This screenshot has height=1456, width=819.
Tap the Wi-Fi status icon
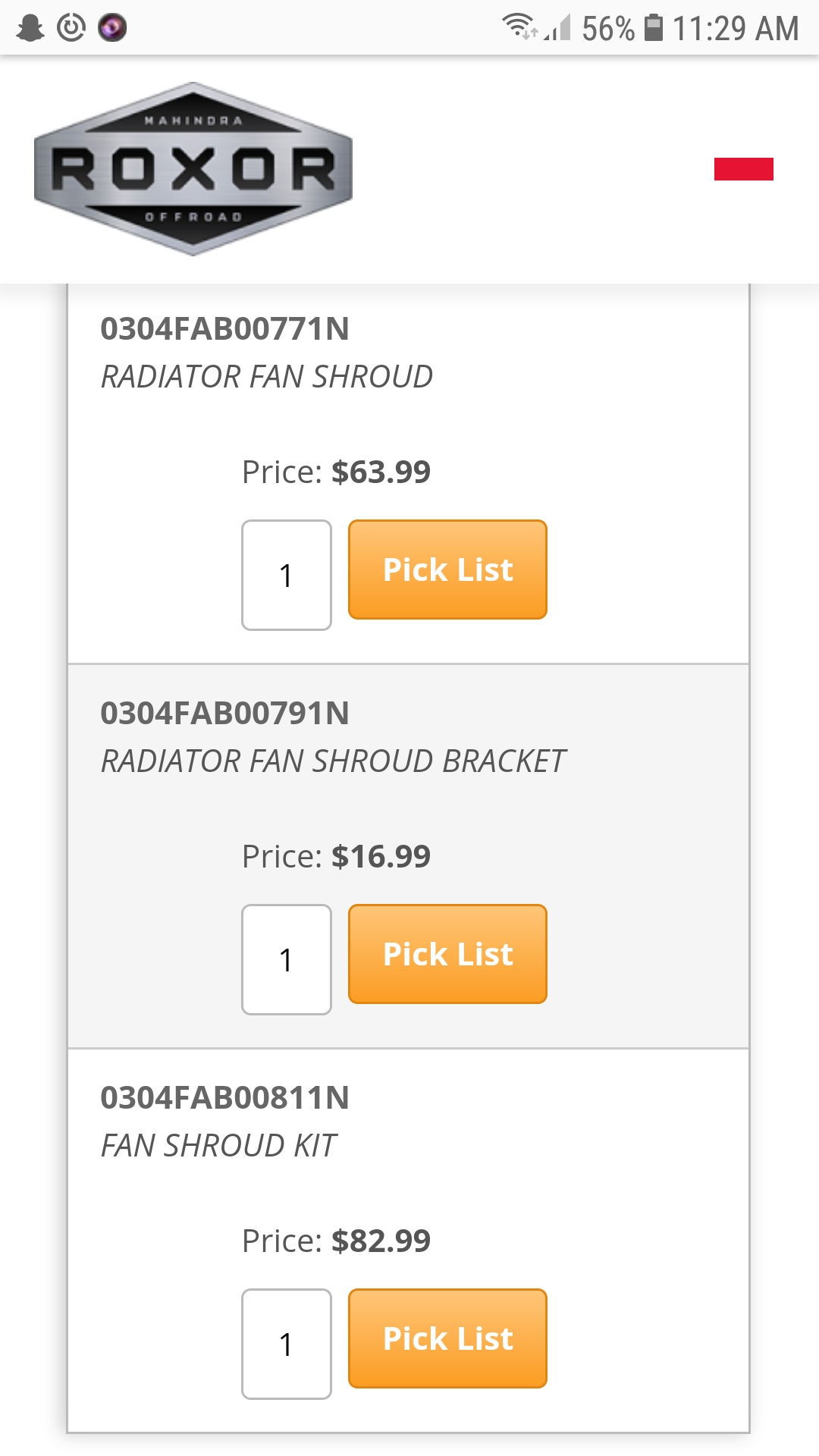click(518, 27)
